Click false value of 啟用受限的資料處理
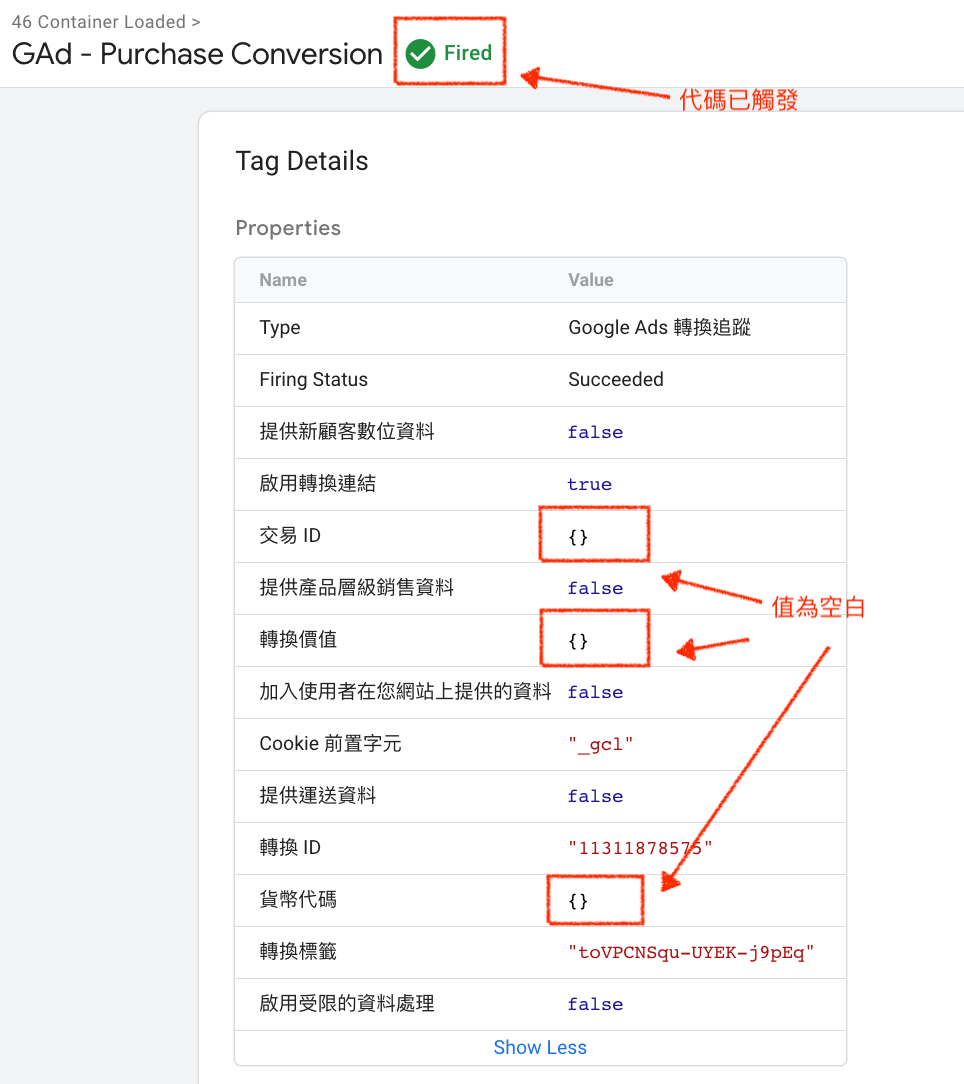Image resolution: width=964 pixels, height=1084 pixels. tap(595, 1005)
